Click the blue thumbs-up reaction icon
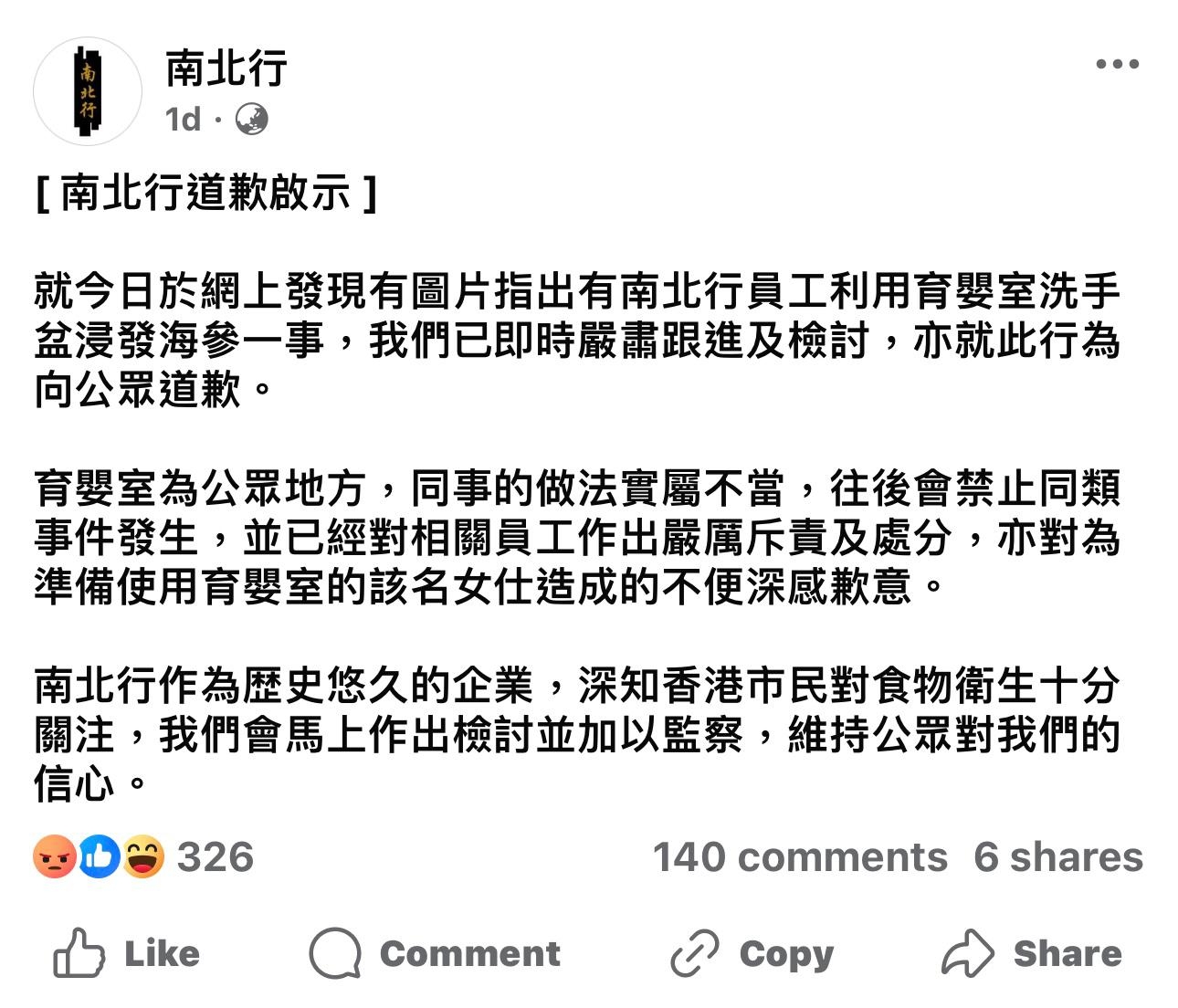 (x=100, y=856)
